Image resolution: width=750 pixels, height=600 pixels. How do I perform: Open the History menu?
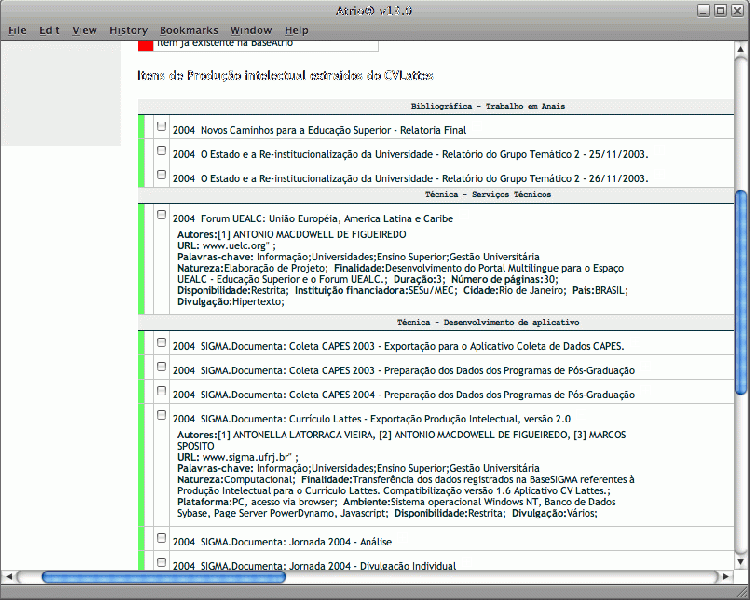tap(128, 30)
